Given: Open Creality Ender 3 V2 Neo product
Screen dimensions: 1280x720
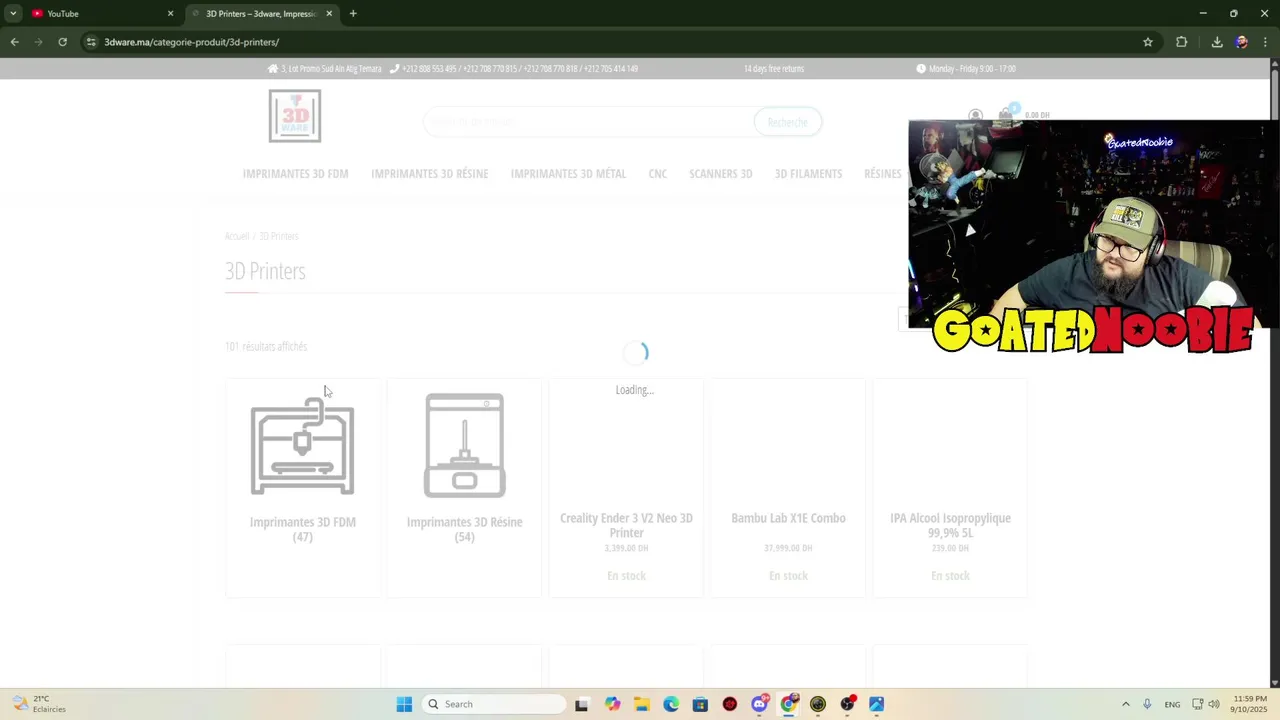Looking at the screenshot, I should coord(626,525).
